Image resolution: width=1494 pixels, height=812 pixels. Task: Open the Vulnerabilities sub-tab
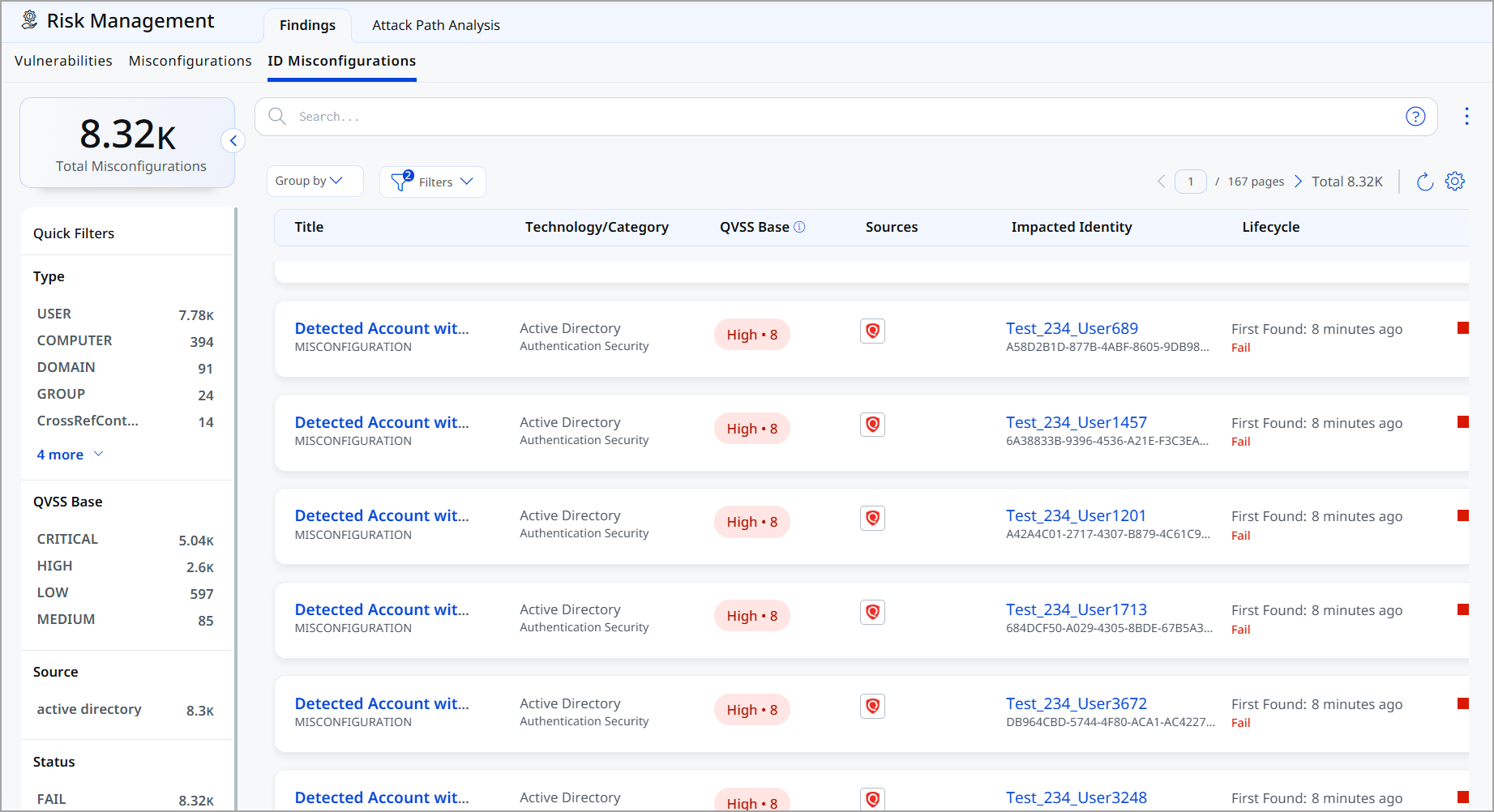pos(63,61)
